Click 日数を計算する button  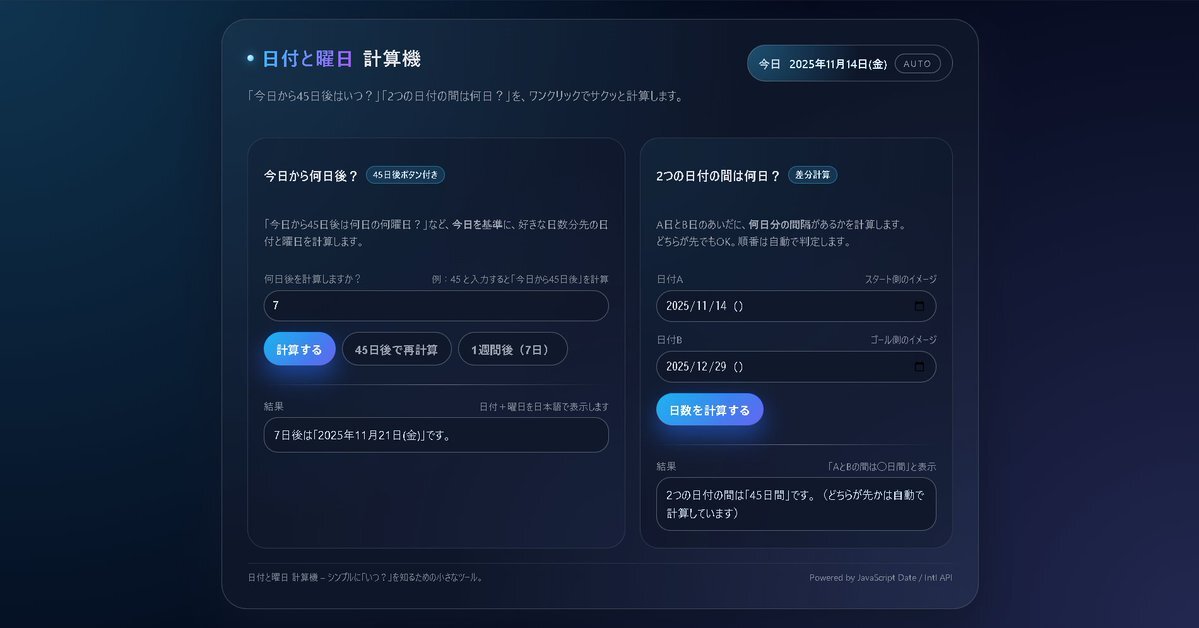710,409
